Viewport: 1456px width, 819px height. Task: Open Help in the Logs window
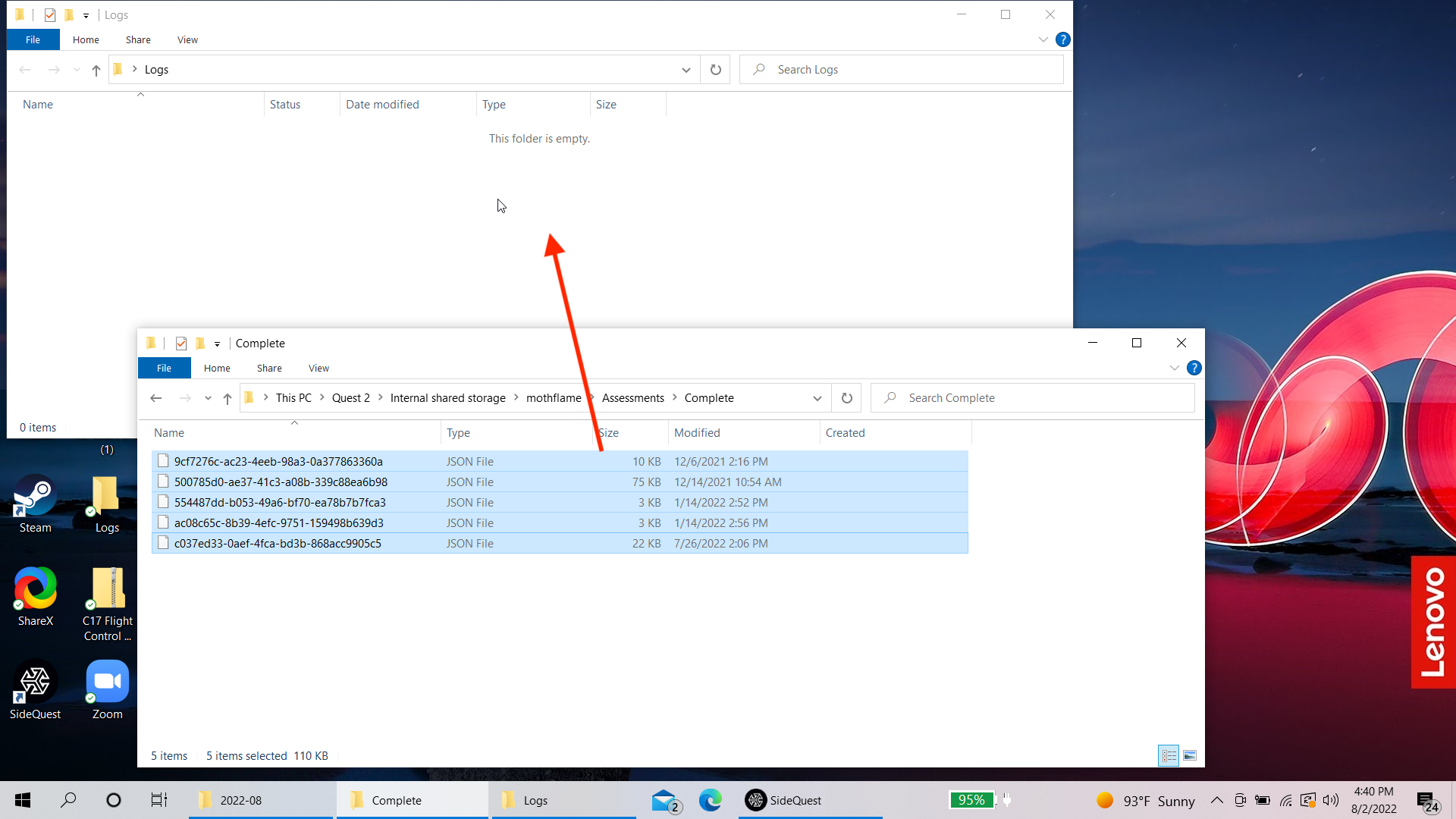click(1063, 39)
